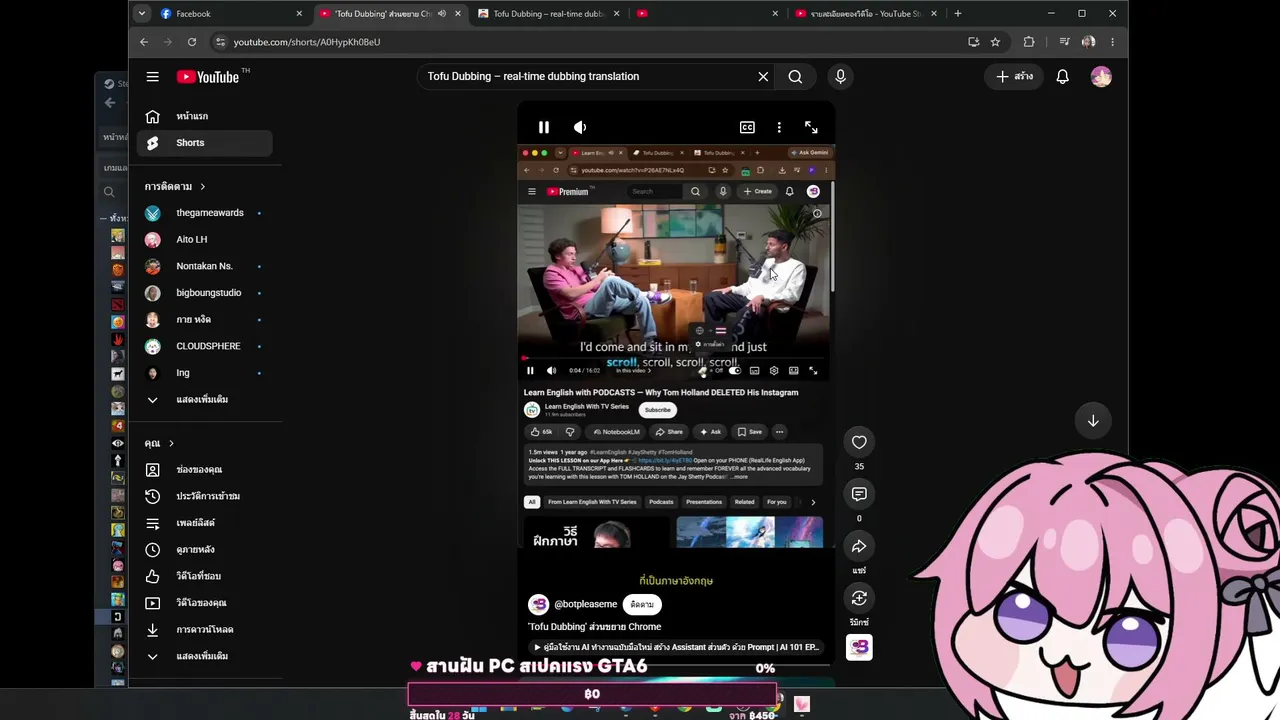Show more subscriptions with แสดงเพิ่มเติม
This screenshot has width=1280, height=720.
tap(205, 399)
